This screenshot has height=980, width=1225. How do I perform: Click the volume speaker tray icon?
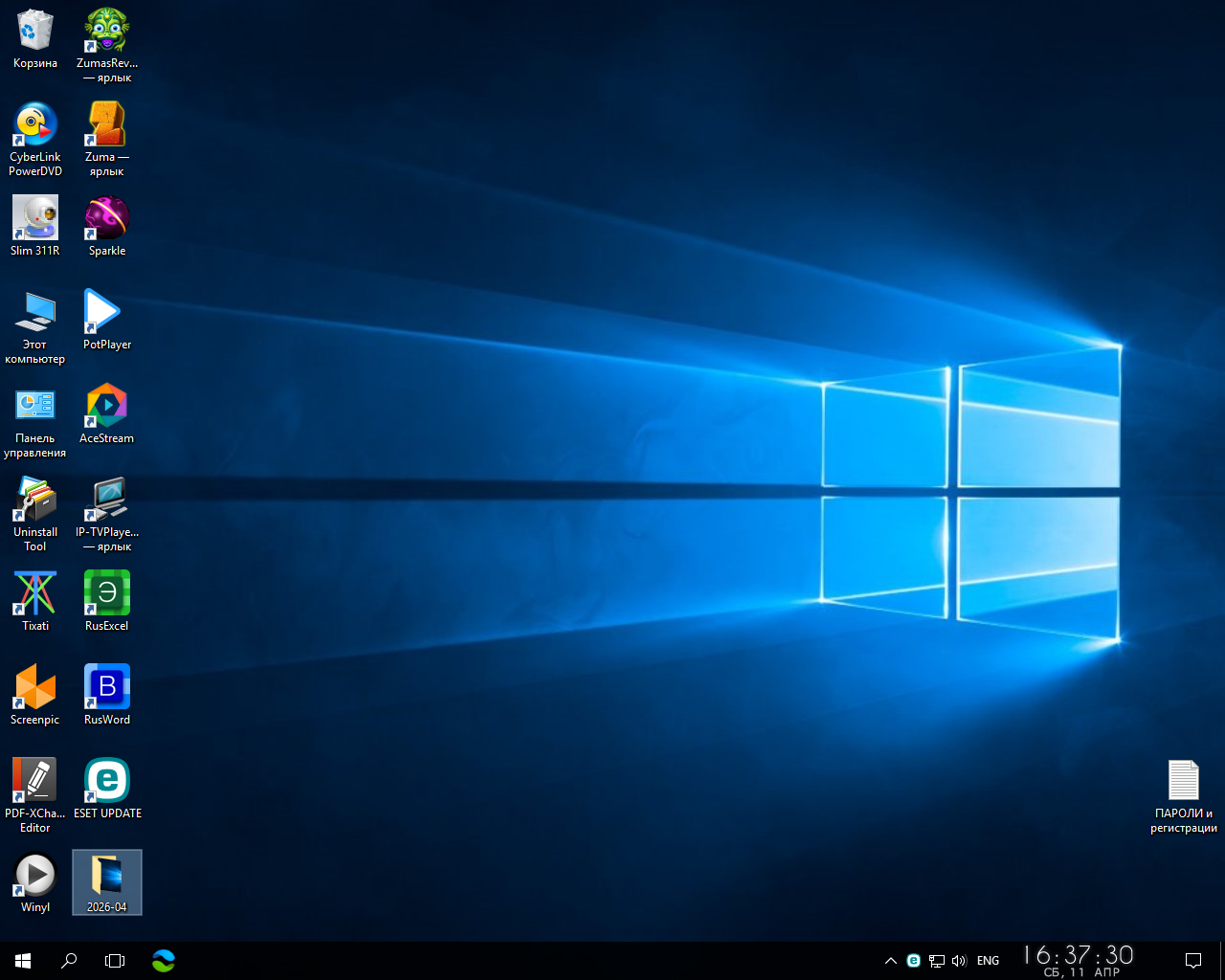(x=959, y=961)
